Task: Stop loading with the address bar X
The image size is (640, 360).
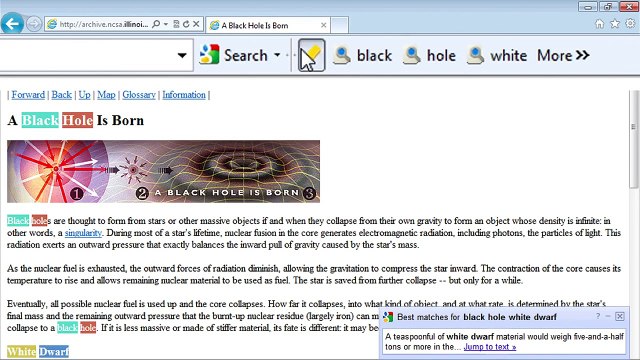Action: [196, 24]
